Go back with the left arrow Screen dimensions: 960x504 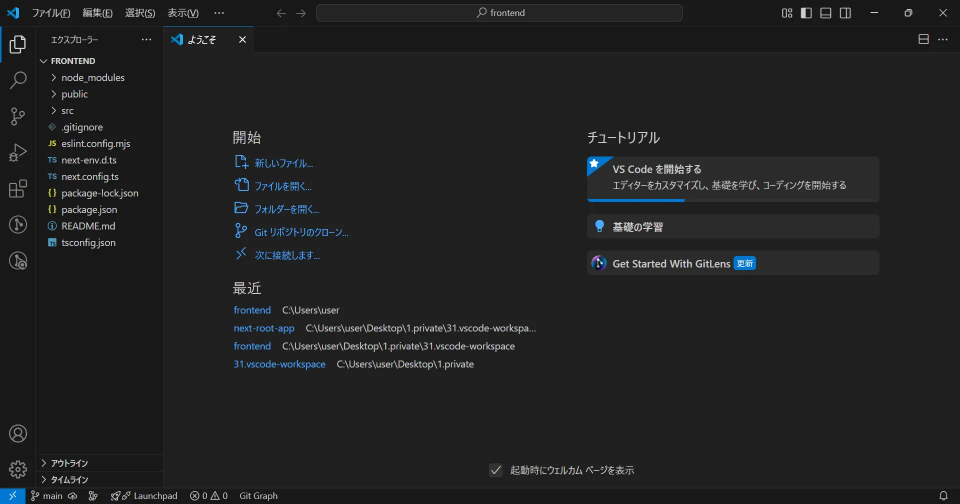281,13
